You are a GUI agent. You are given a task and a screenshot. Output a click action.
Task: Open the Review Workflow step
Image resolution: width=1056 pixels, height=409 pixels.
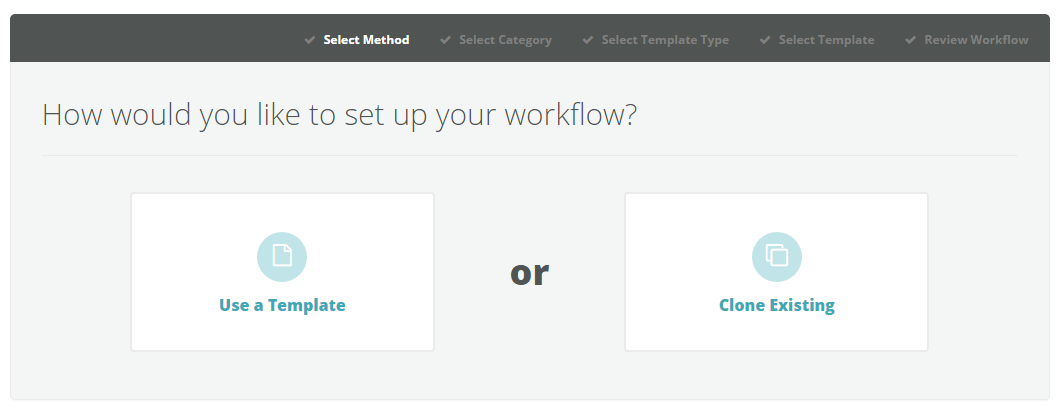tap(977, 40)
